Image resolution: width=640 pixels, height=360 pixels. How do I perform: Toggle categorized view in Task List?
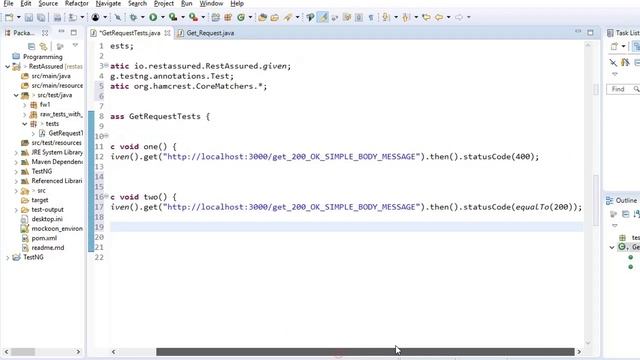tap(636, 47)
